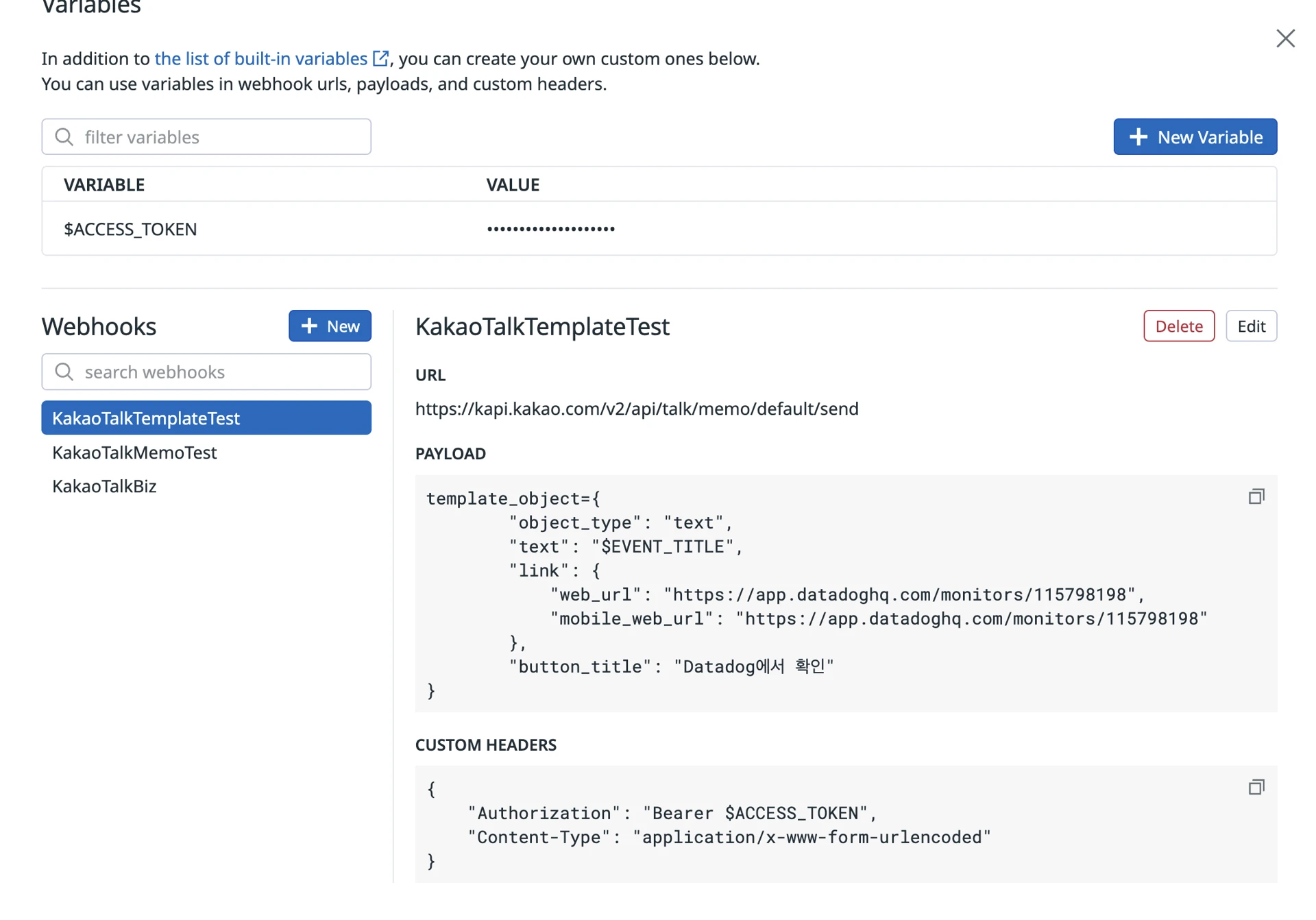Click the magnifier icon in search webhooks
Viewport: 1316px width, 920px height.
click(x=64, y=372)
